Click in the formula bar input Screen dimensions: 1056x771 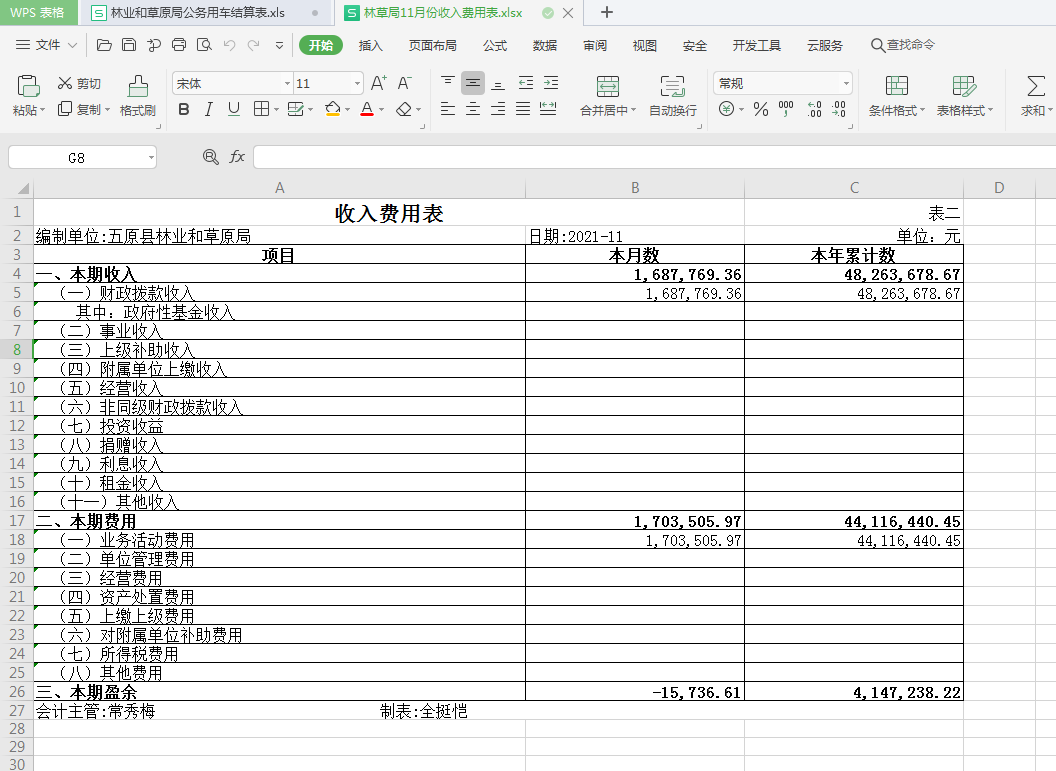point(654,158)
